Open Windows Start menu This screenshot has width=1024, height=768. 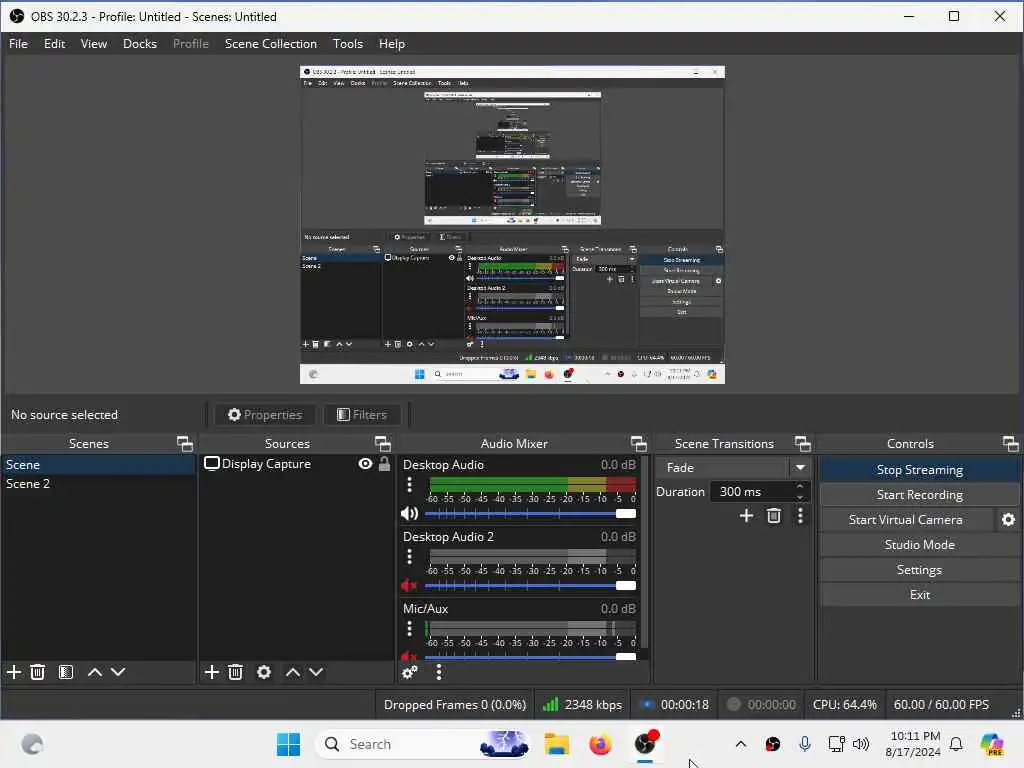point(288,744)
